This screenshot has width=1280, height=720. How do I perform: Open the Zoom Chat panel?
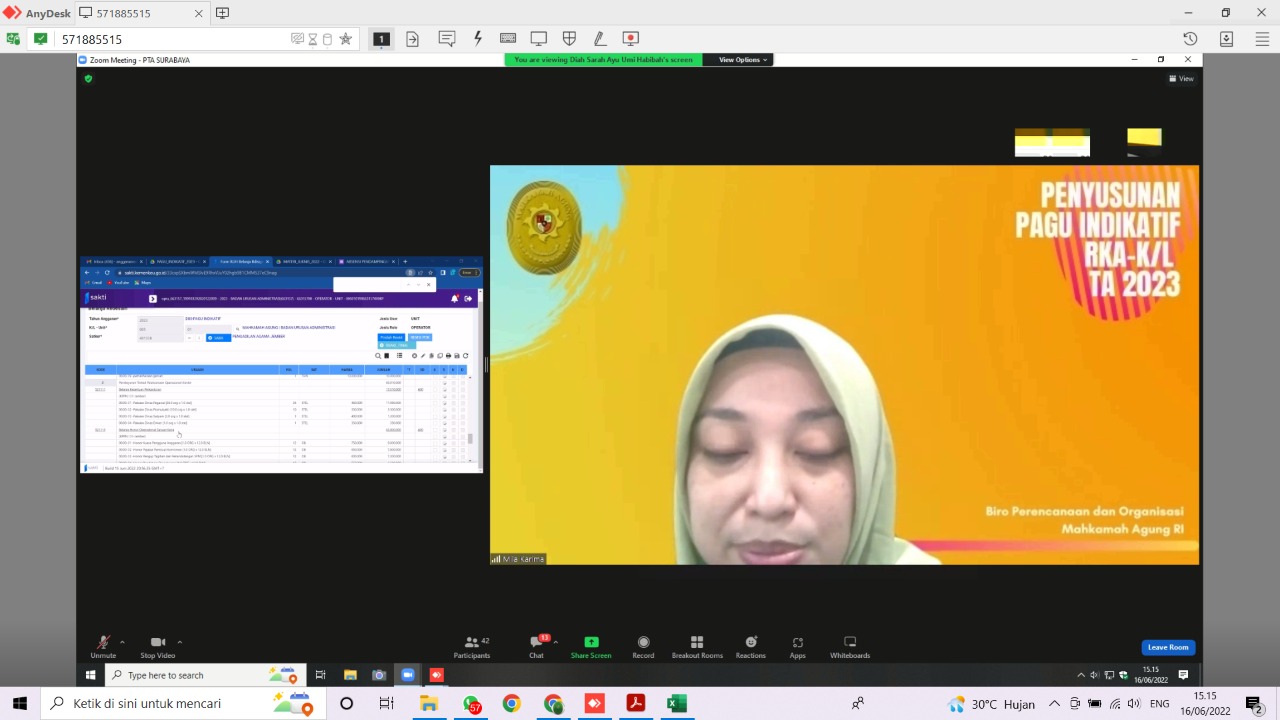[x=536, y=643]
